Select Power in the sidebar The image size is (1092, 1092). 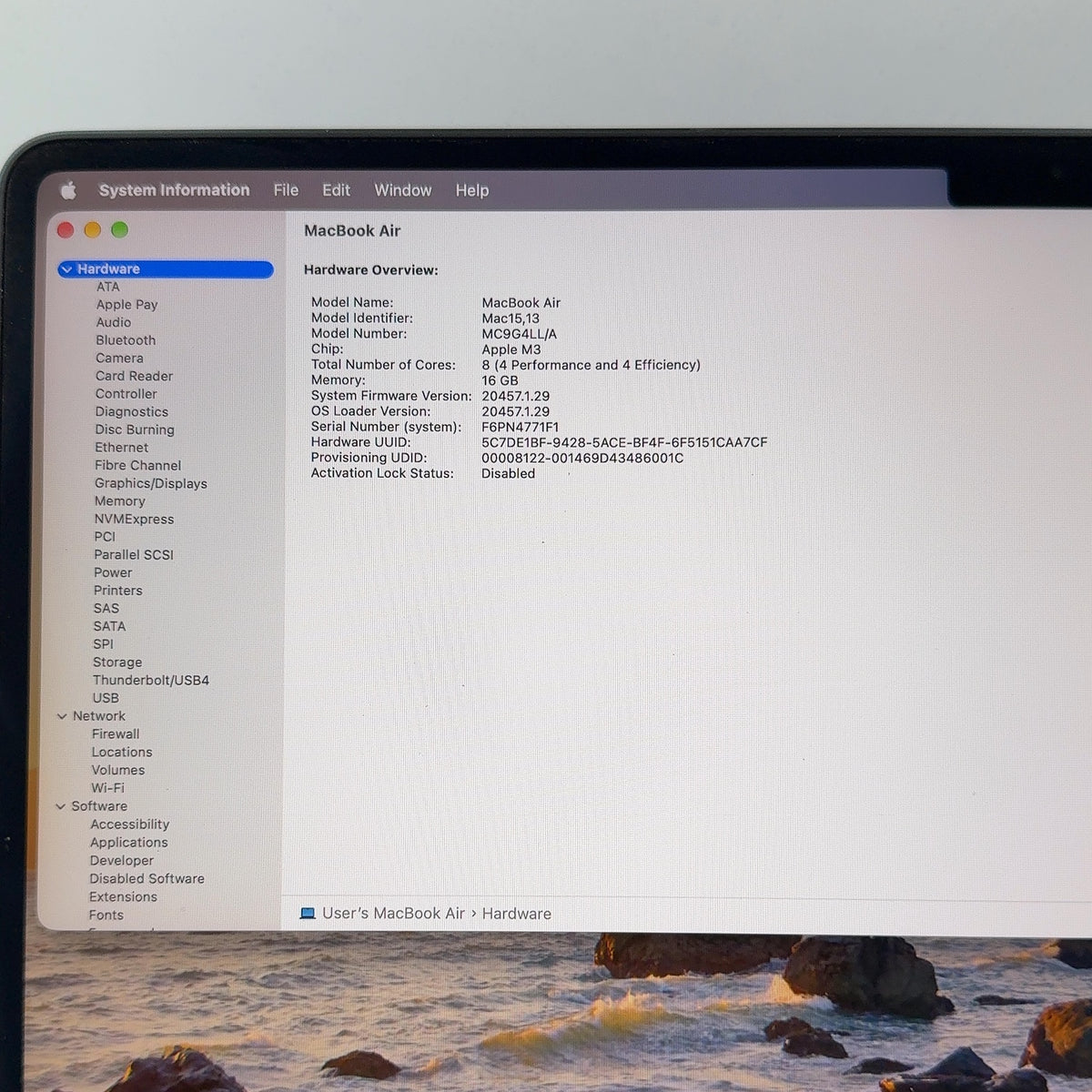[x=113, y=572]
